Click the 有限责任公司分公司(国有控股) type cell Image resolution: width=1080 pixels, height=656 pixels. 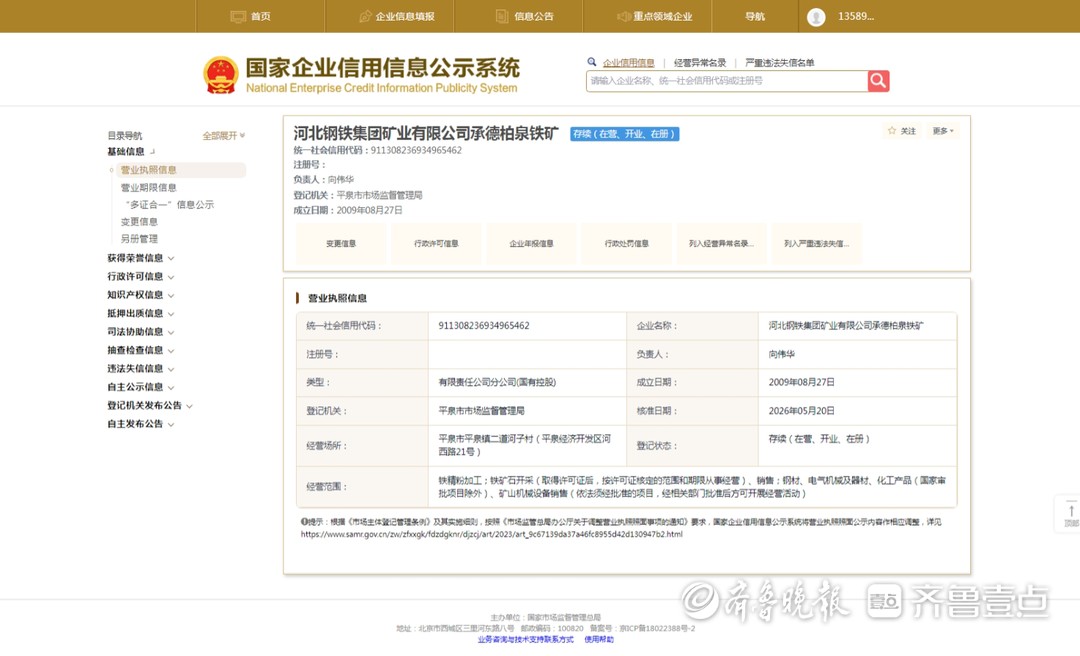click(527, 382)
